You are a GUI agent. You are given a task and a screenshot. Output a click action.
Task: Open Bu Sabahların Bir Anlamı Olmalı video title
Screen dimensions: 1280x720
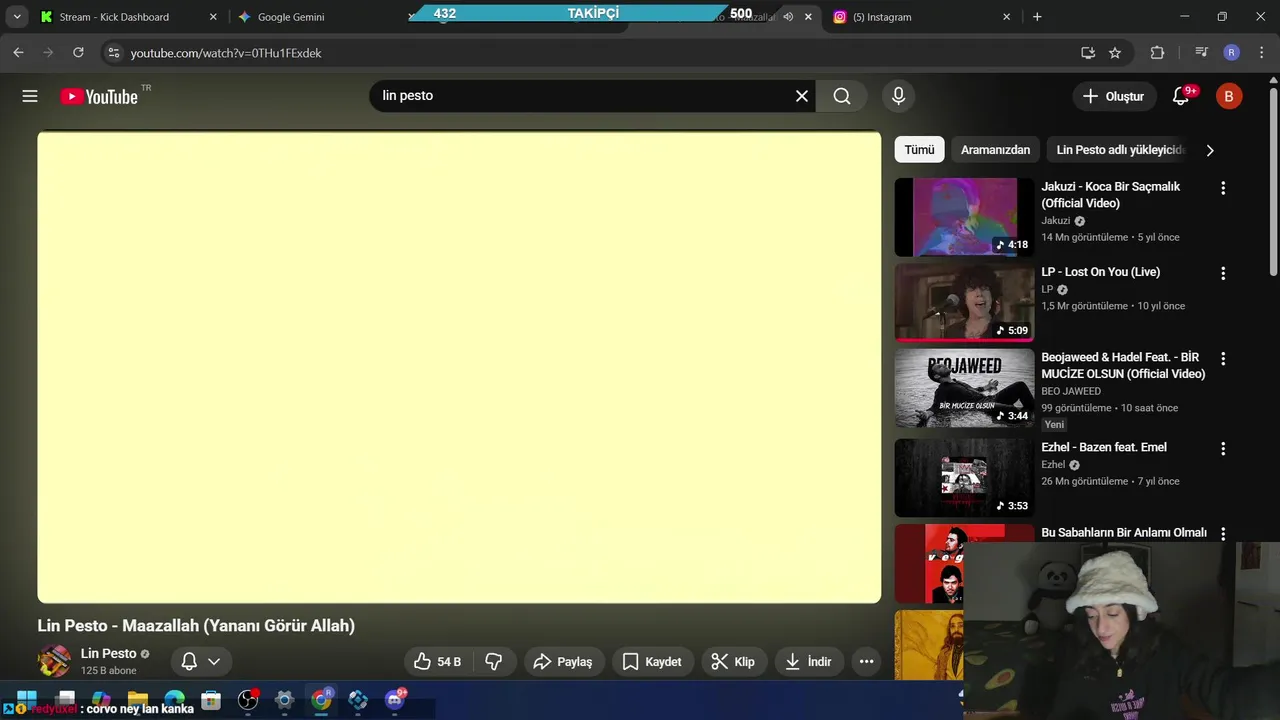(1124, 533)
